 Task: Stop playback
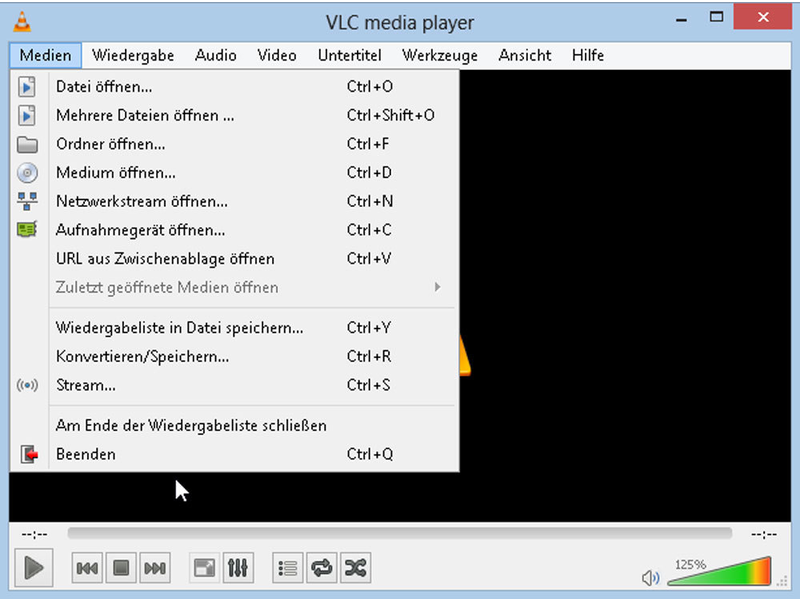tap(121, 568)
